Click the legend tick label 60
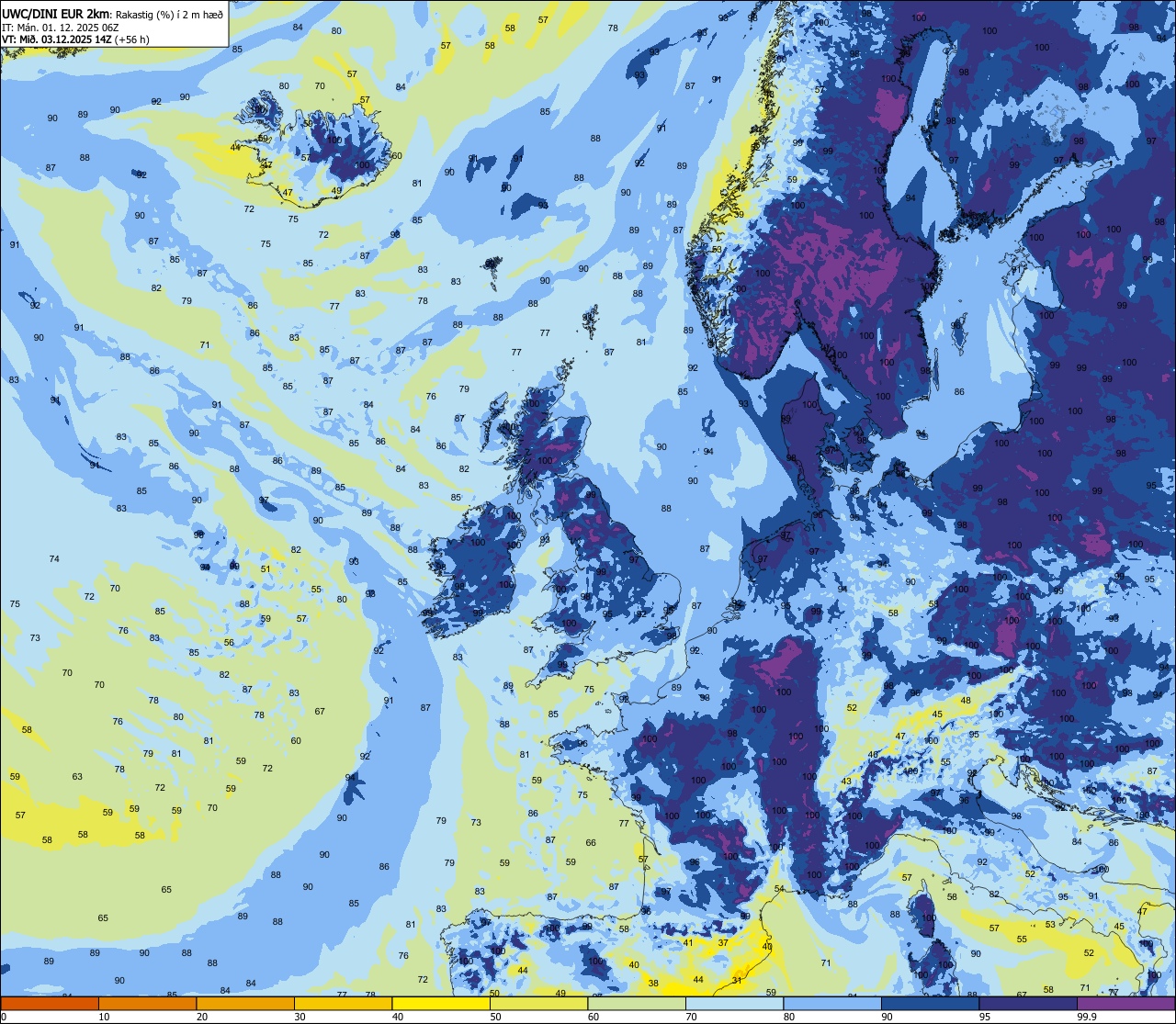 [594, 1017]
